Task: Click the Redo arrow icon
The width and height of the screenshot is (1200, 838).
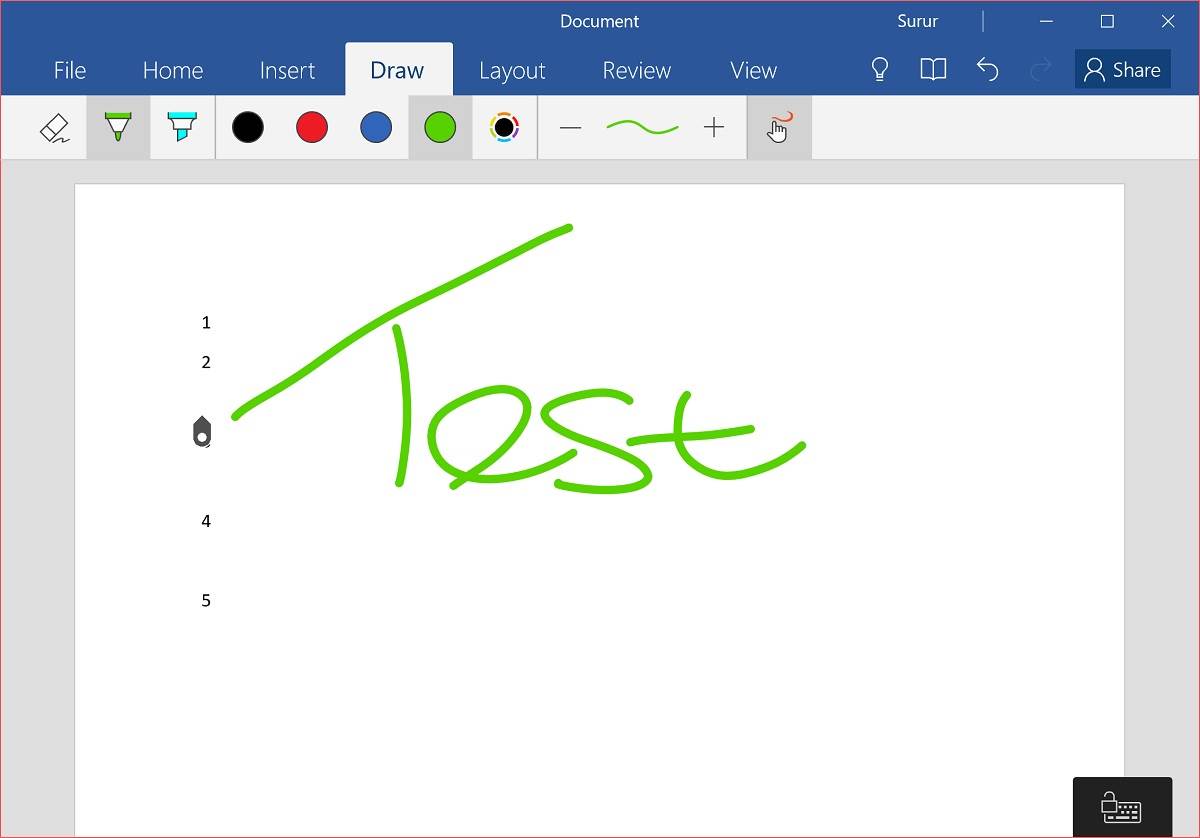Action: tap(1040, 69)
